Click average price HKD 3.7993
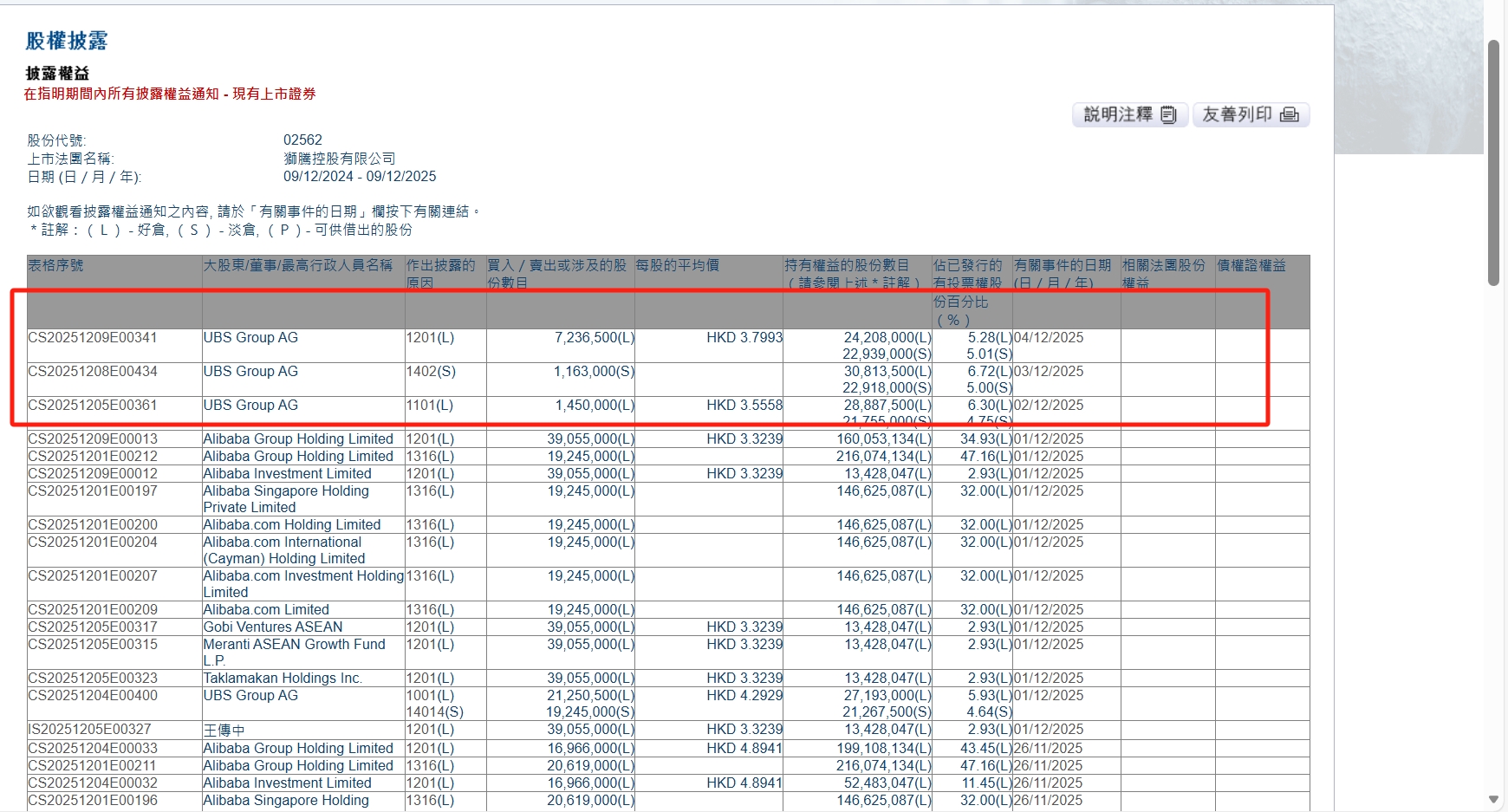 coord(744,337)
